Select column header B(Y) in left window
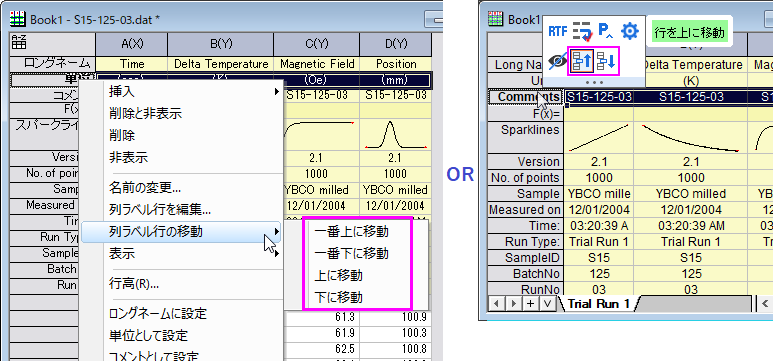Image resolution: width=773 pixels, height=361 pixels. 221,44
